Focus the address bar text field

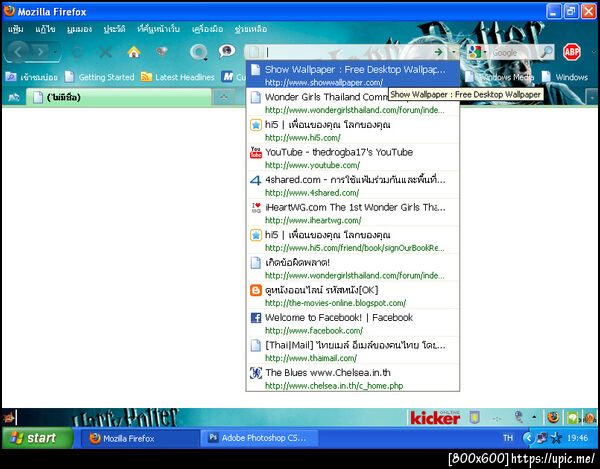tap(348, 52)
